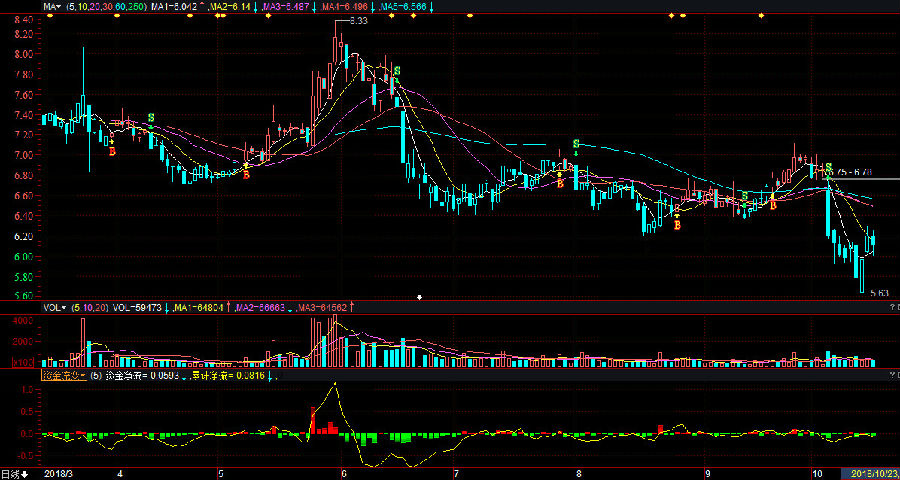Click the green S marker right of the 8.33 peak

click(397, 71)
